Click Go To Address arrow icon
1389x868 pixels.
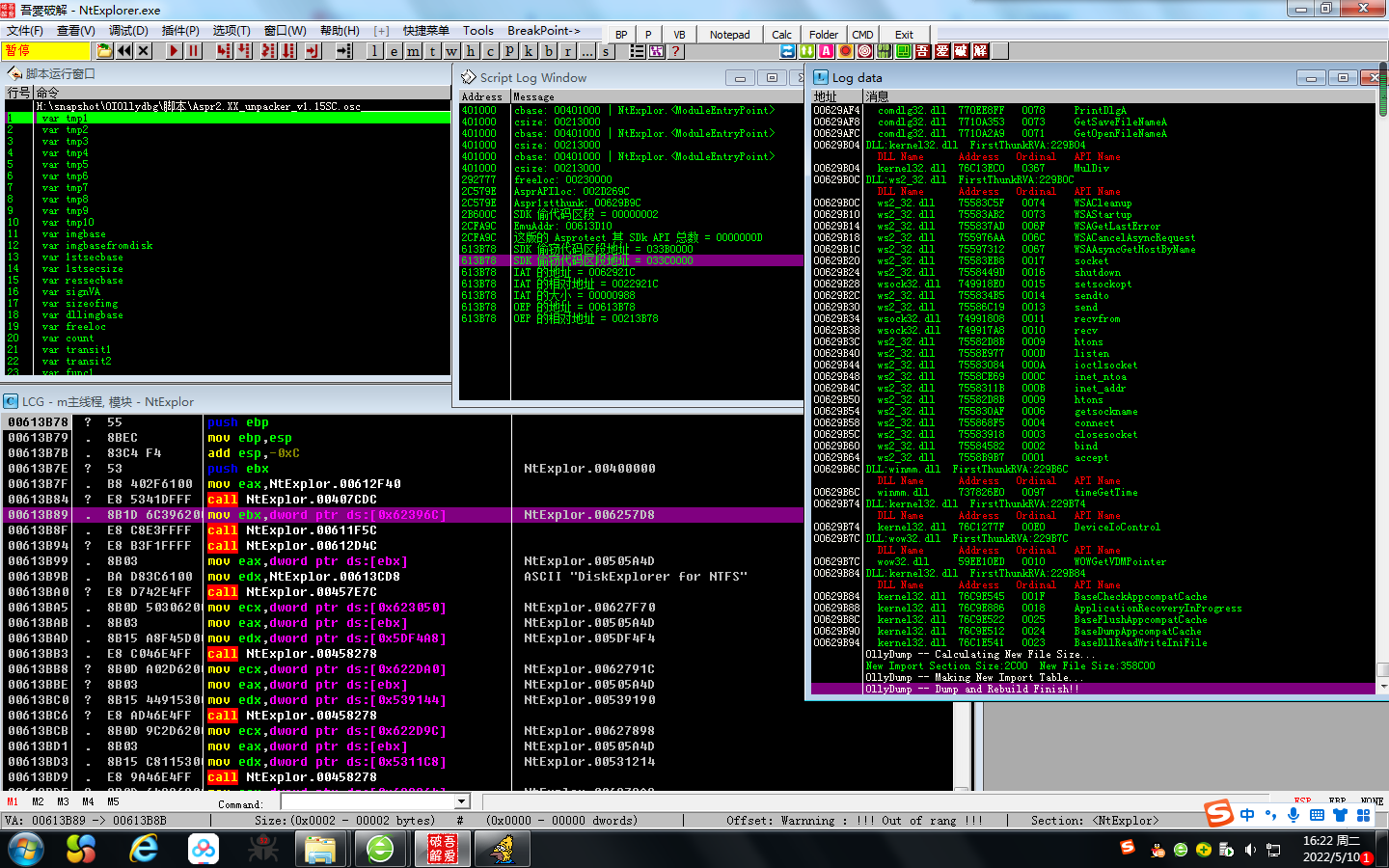point(343,51)
